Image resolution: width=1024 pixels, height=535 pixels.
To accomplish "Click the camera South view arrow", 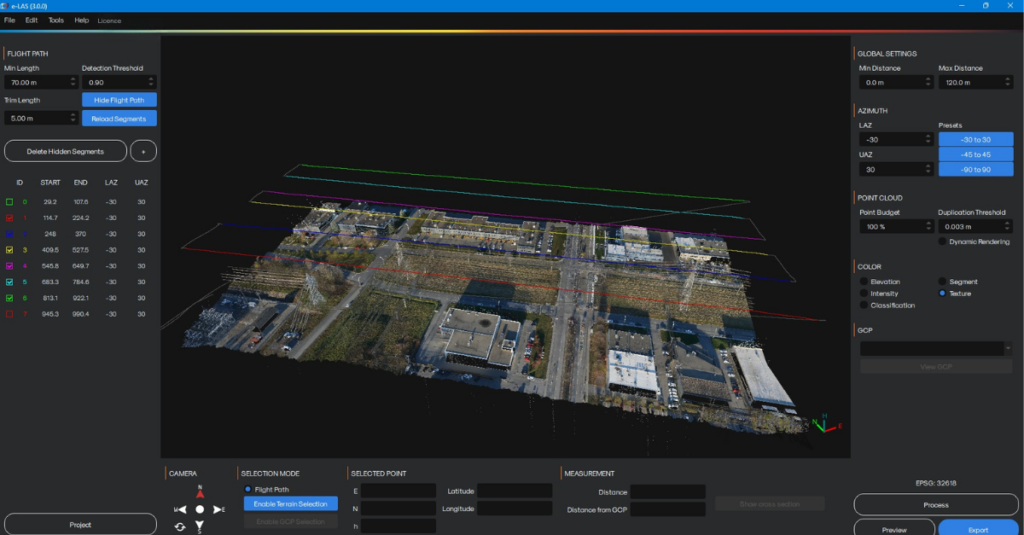I will point(200,525).
